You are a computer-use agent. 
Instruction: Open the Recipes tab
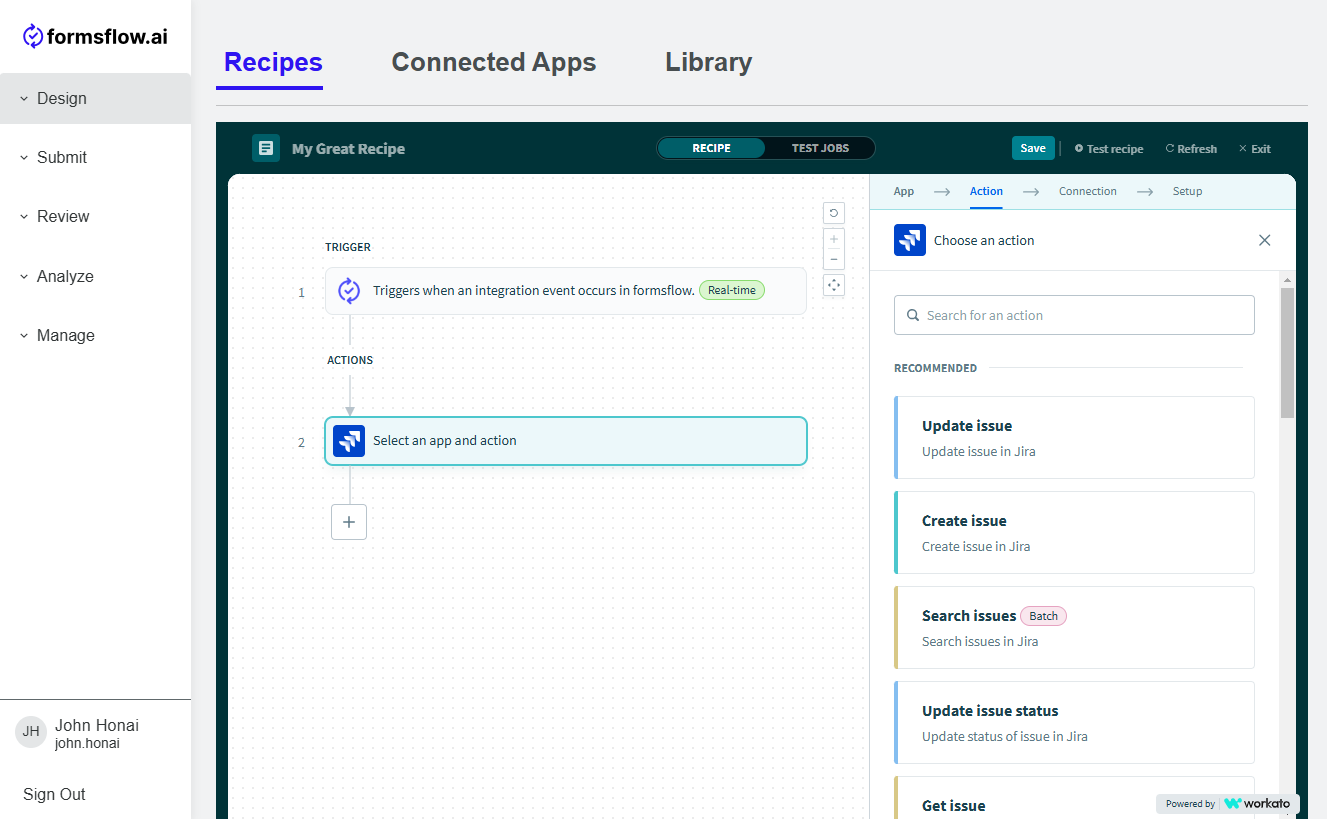pyautogui.click(x=273, y=62)
